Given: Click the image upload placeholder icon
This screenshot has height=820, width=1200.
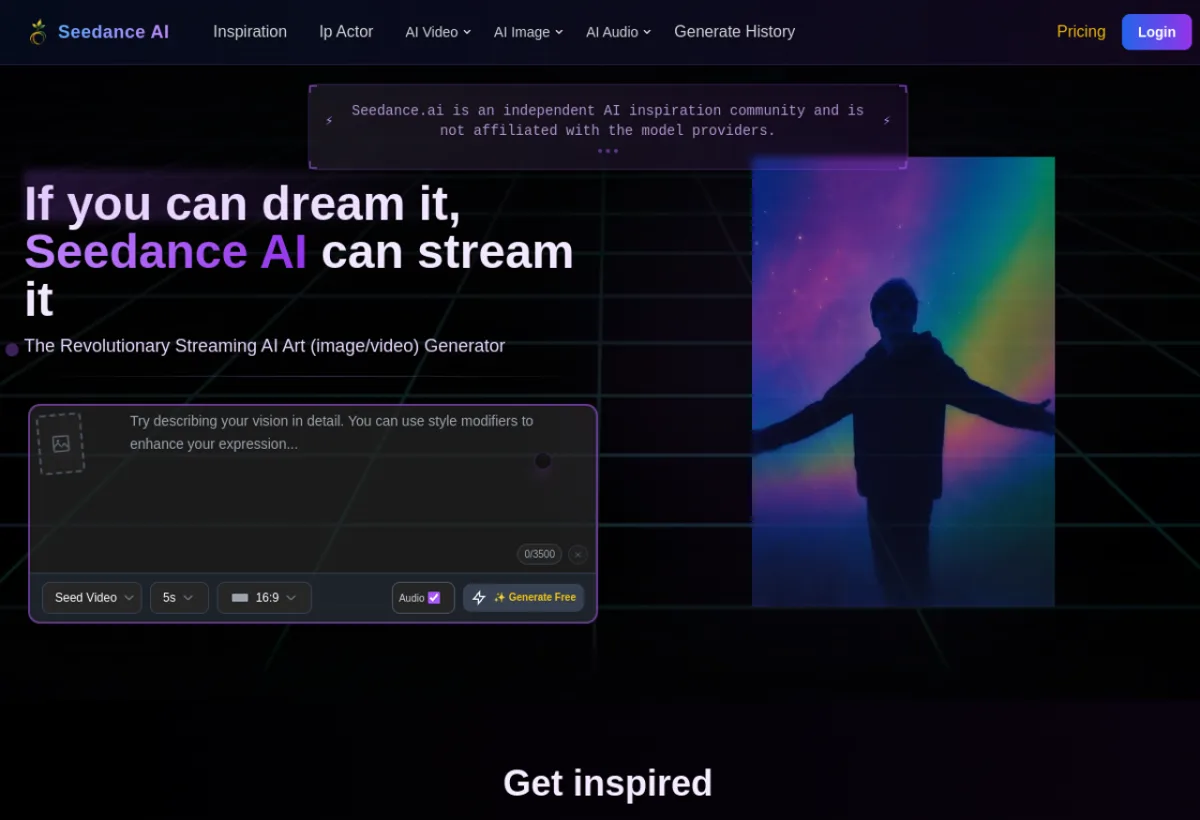Looking at the screenshot, I should pyautogui.click(x=61, y=443).
